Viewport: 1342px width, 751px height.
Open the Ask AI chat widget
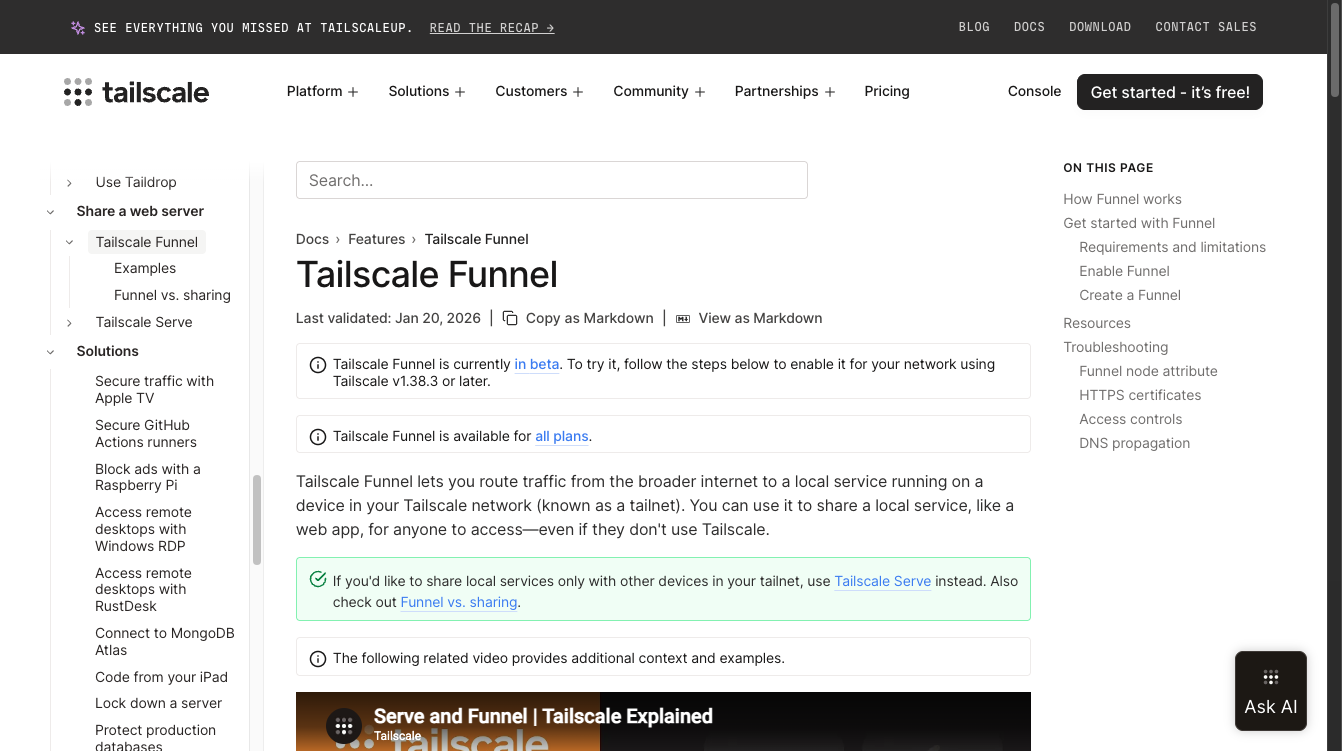coord(1271,691)
